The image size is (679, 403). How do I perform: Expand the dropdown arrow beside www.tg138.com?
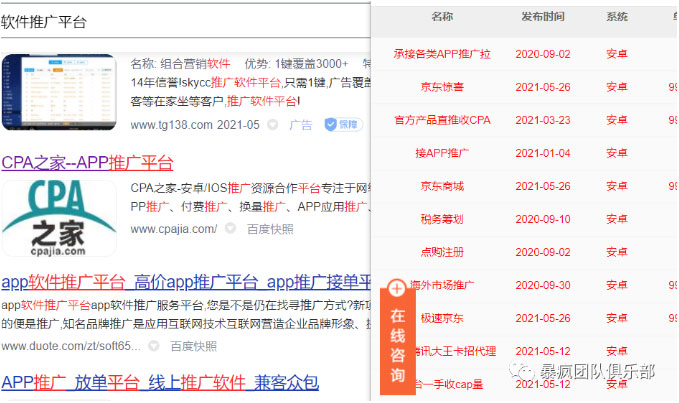(272, 125)
